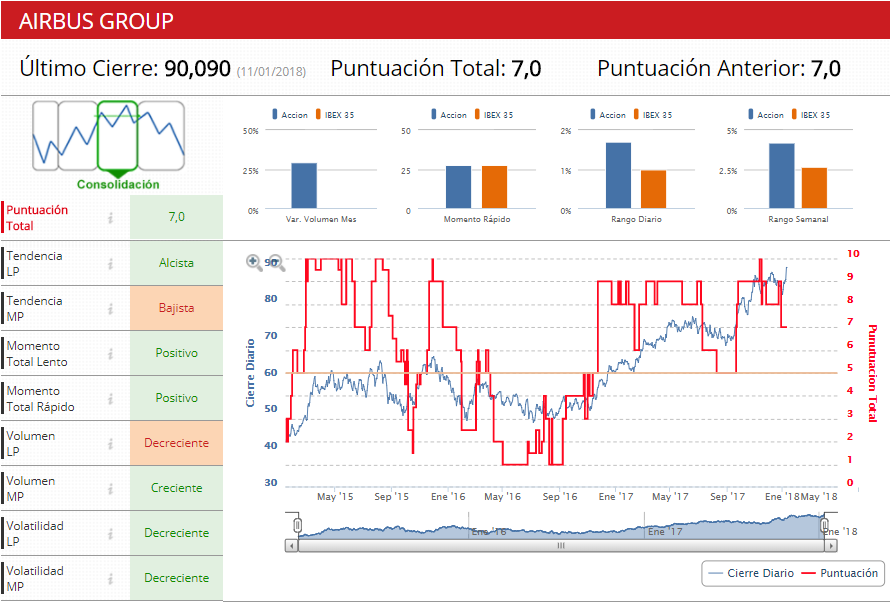
Task: Click the Puntuación Anterior: 7,0 text
Action: [718, 68]
